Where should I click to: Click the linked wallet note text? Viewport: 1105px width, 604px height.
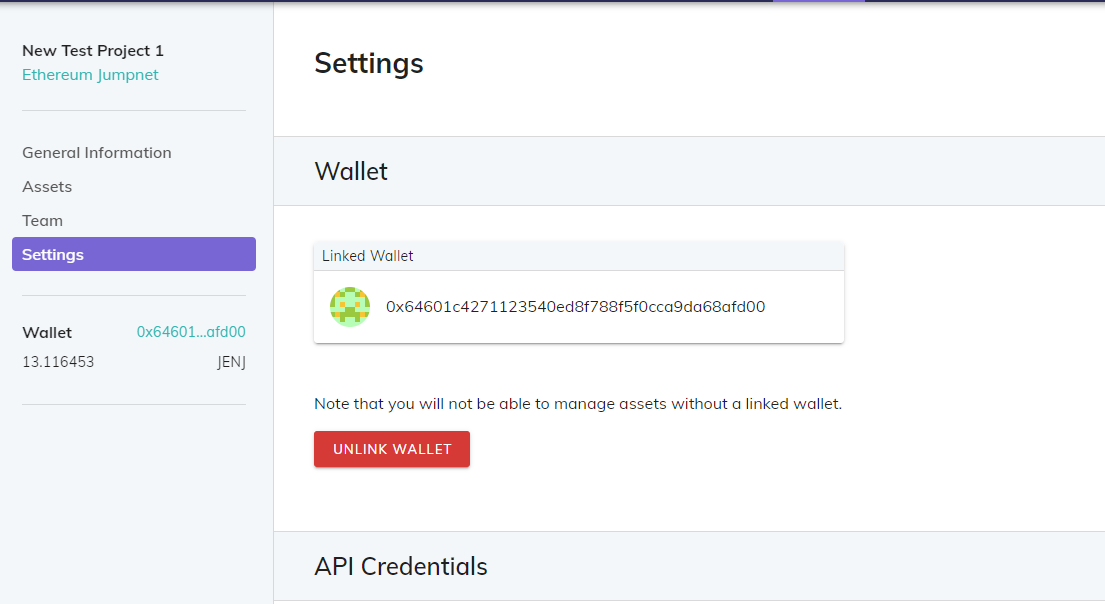578,404
